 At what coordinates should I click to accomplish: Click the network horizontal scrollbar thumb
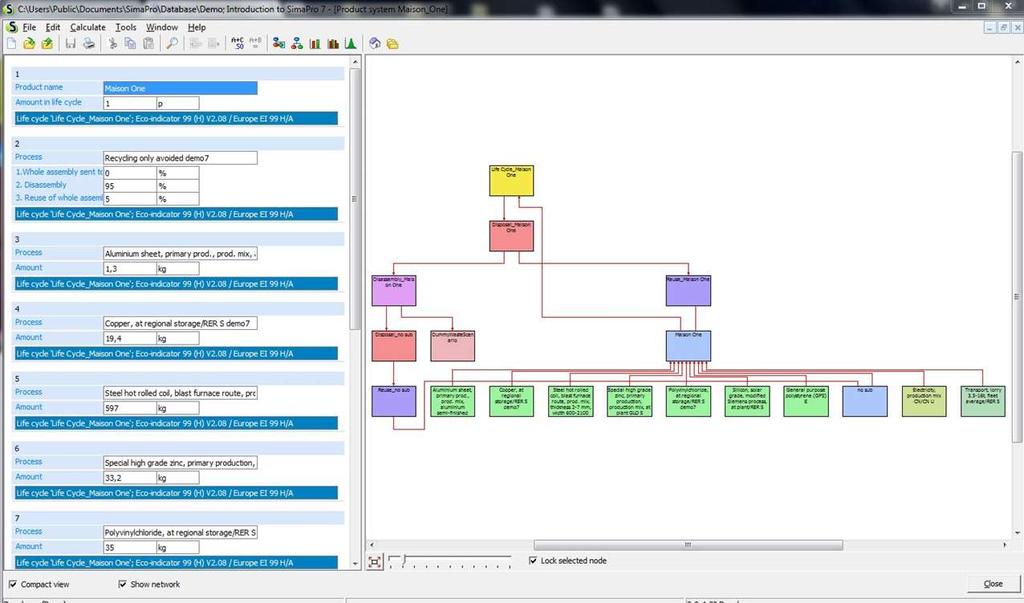[688, 545]
